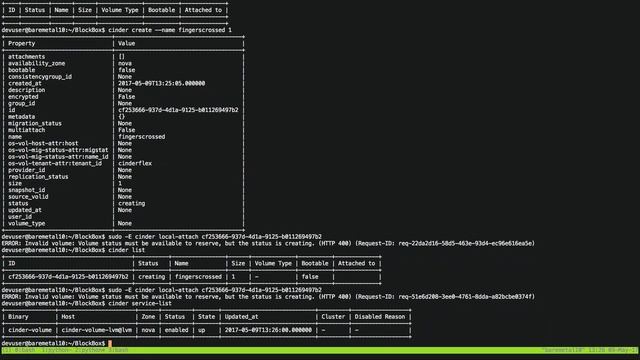Click the migration_status property name
Screen dimensions: 640x360
click(x=35, y=124)
